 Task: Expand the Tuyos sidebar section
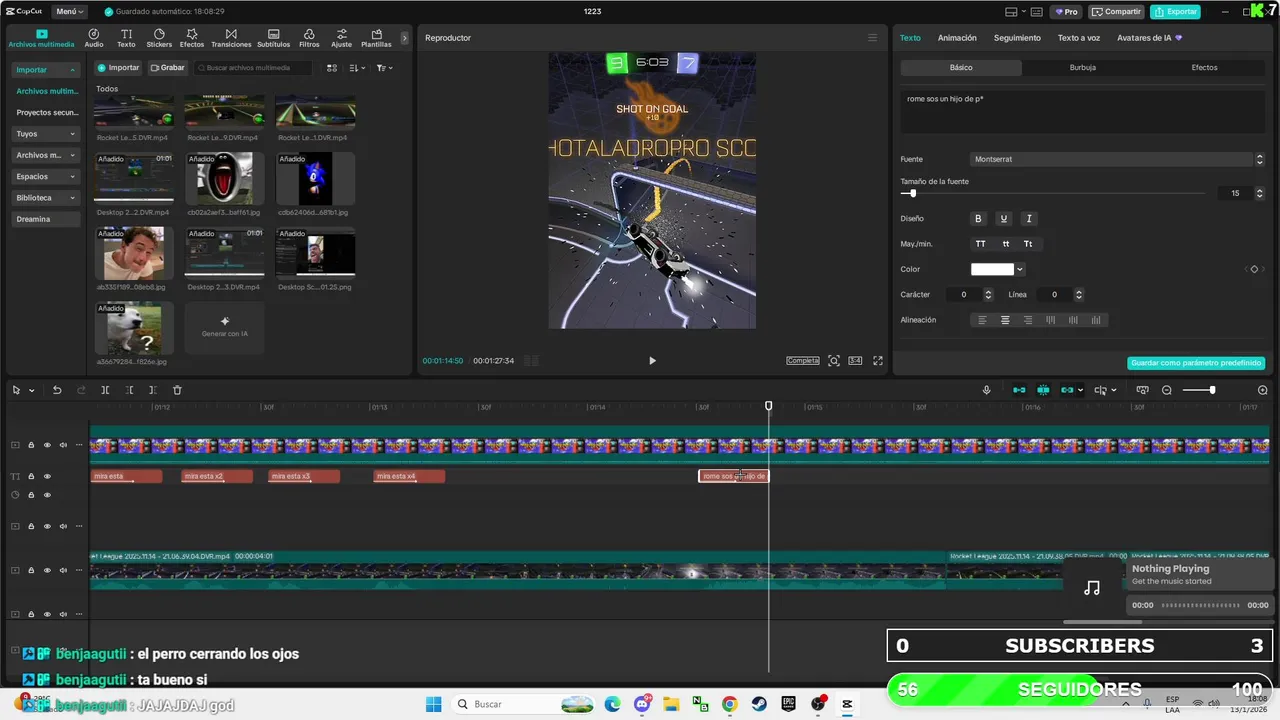pyautogui.click(x=46, y=134)
